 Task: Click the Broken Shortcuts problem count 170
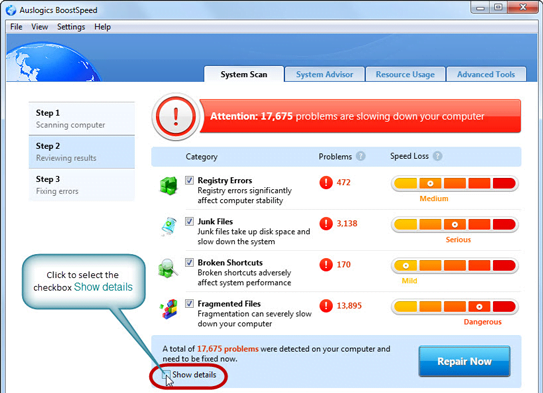(x=344, y=265)
